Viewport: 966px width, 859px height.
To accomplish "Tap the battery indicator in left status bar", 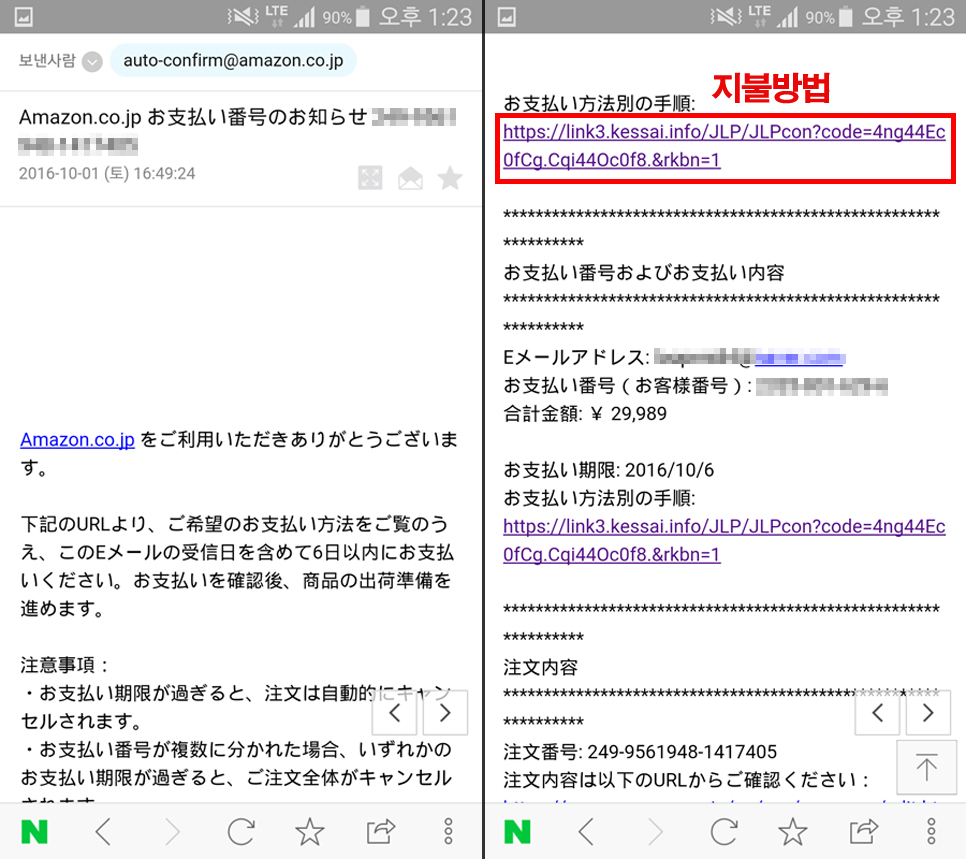I will pos(363,17).
